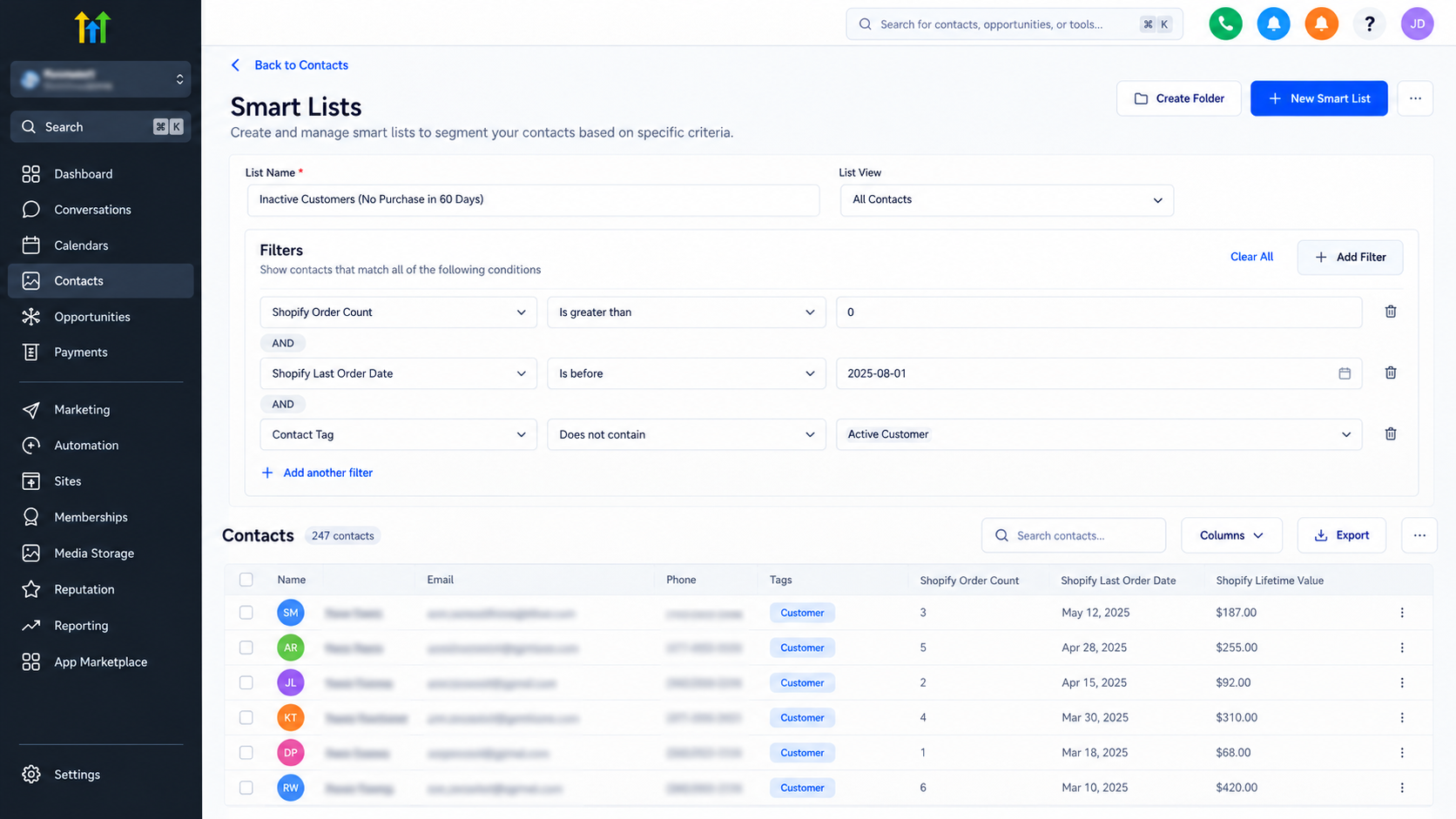Open row actions for the KT contact

[1402, 718]
